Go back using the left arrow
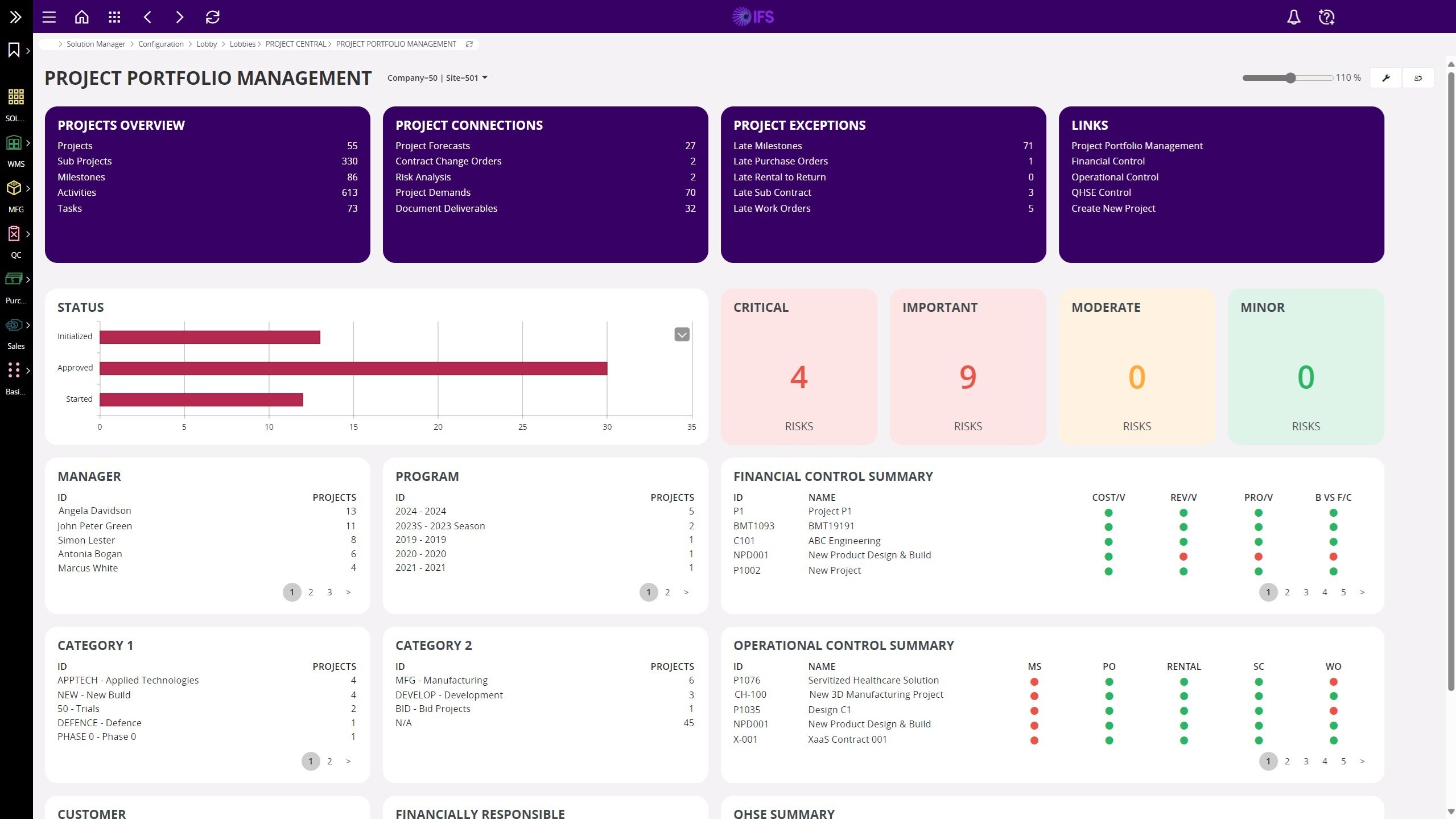 click(x=147, y=17)
